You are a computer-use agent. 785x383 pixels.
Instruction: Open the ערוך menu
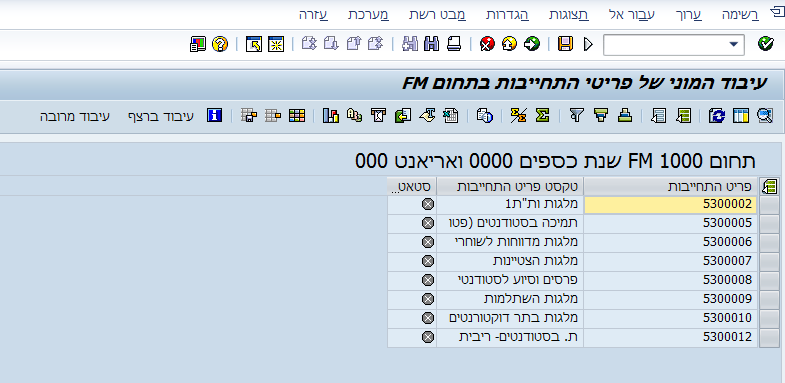pos(690,15)
